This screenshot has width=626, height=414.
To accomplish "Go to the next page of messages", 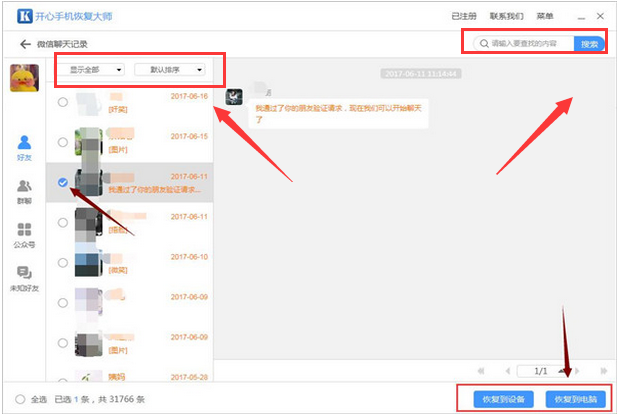I will click(577, 371).
